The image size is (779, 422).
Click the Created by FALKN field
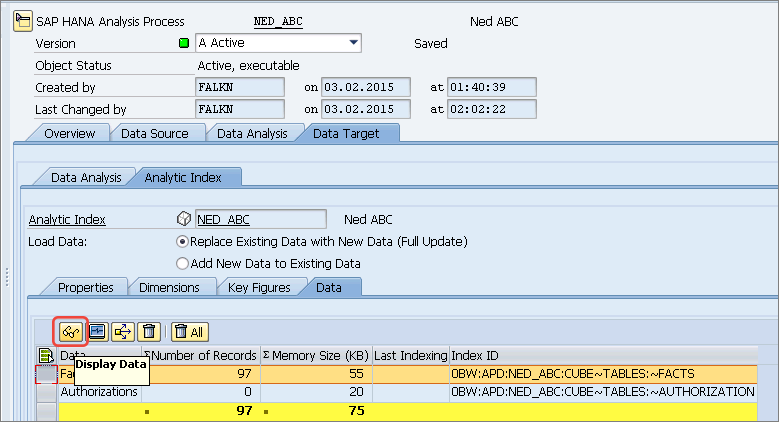coord(240,87)
